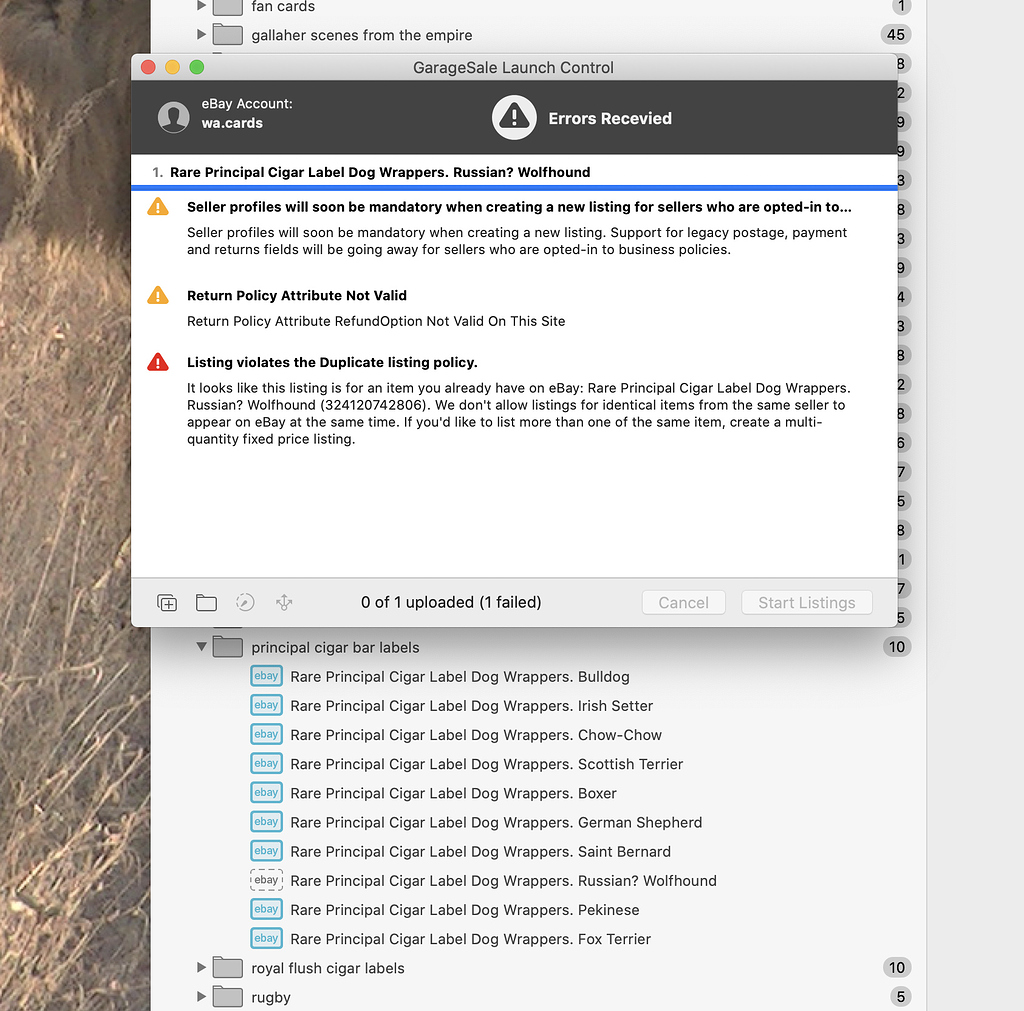Click the folder icon of gallaher scenes from the empire

pos(227,34)
